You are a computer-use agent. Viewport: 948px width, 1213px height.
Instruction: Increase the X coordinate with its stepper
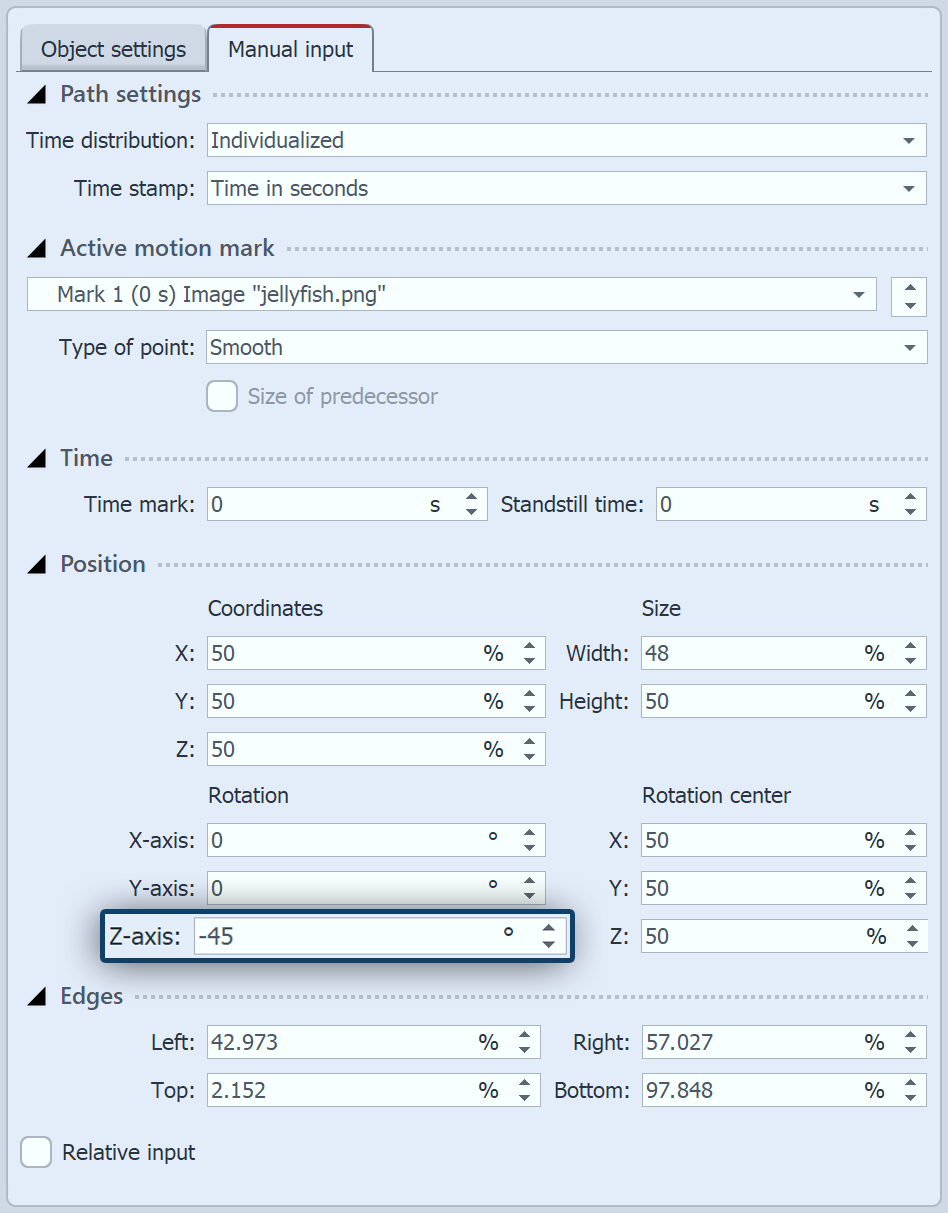tap(530, 647)
